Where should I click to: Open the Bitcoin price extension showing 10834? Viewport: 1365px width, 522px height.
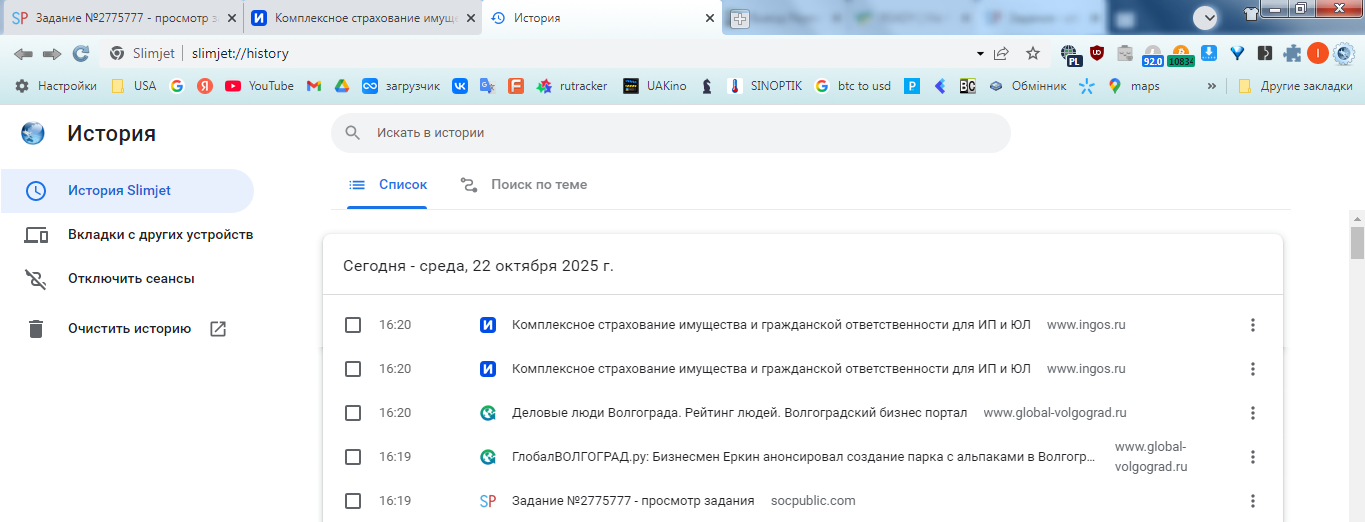[1180, 55]
